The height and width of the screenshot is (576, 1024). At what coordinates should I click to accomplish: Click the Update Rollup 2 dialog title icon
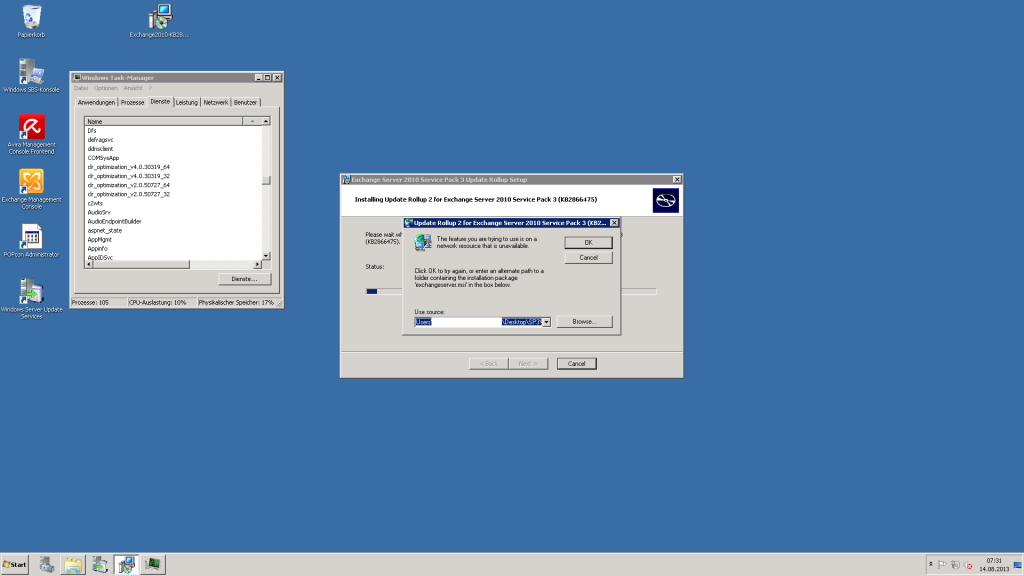[409, 223]
